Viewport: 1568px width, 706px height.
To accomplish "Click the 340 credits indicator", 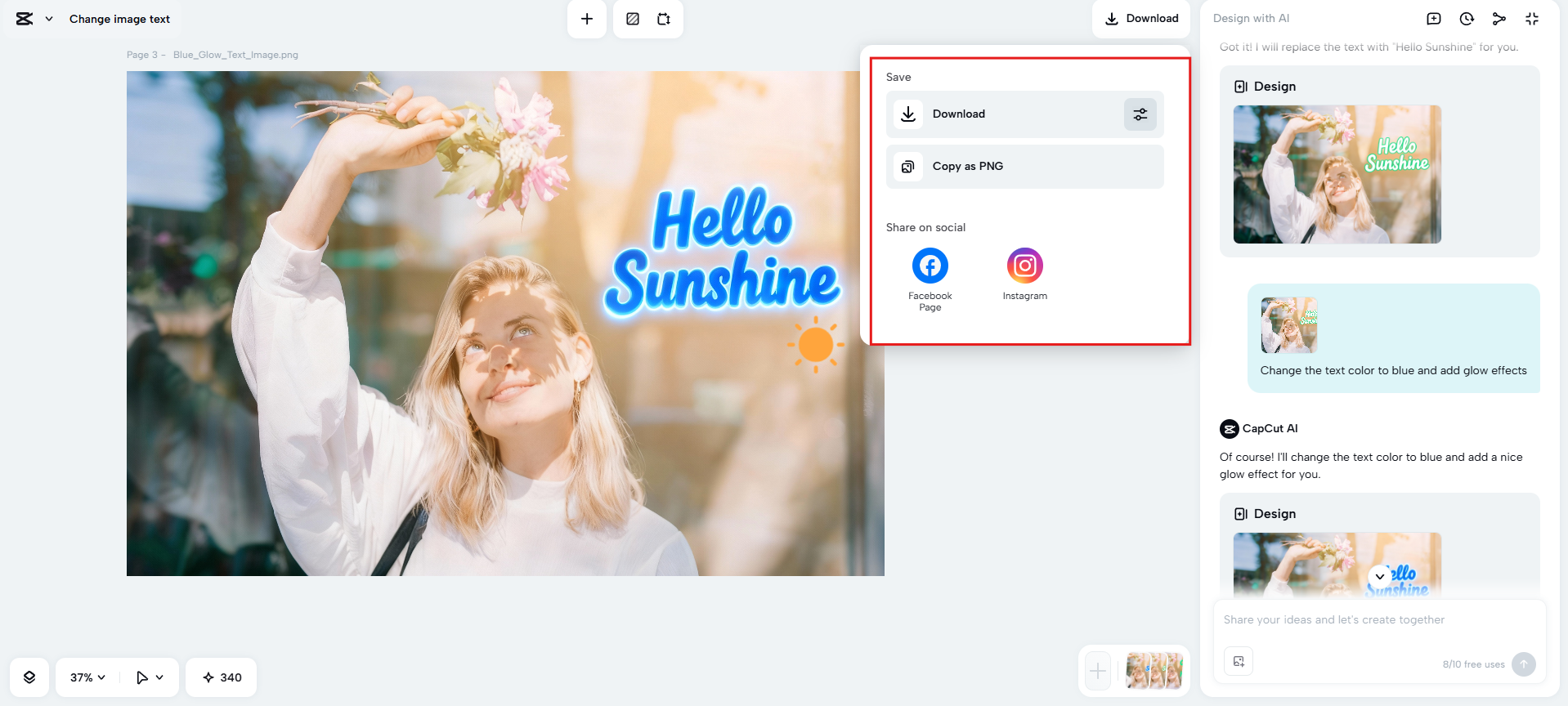I will [222, 677].
